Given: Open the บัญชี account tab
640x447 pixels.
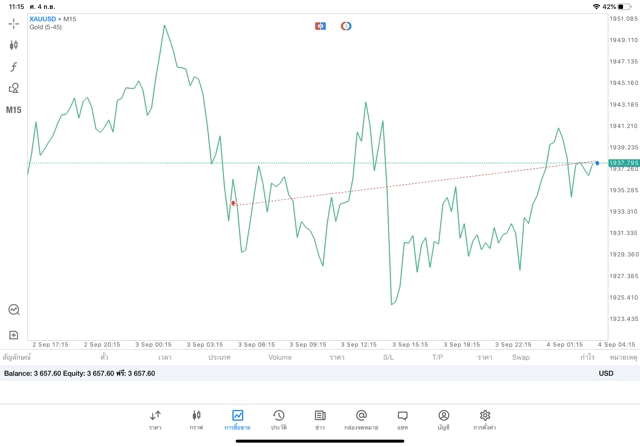Looking at the screenshot, I should [443, 419].
